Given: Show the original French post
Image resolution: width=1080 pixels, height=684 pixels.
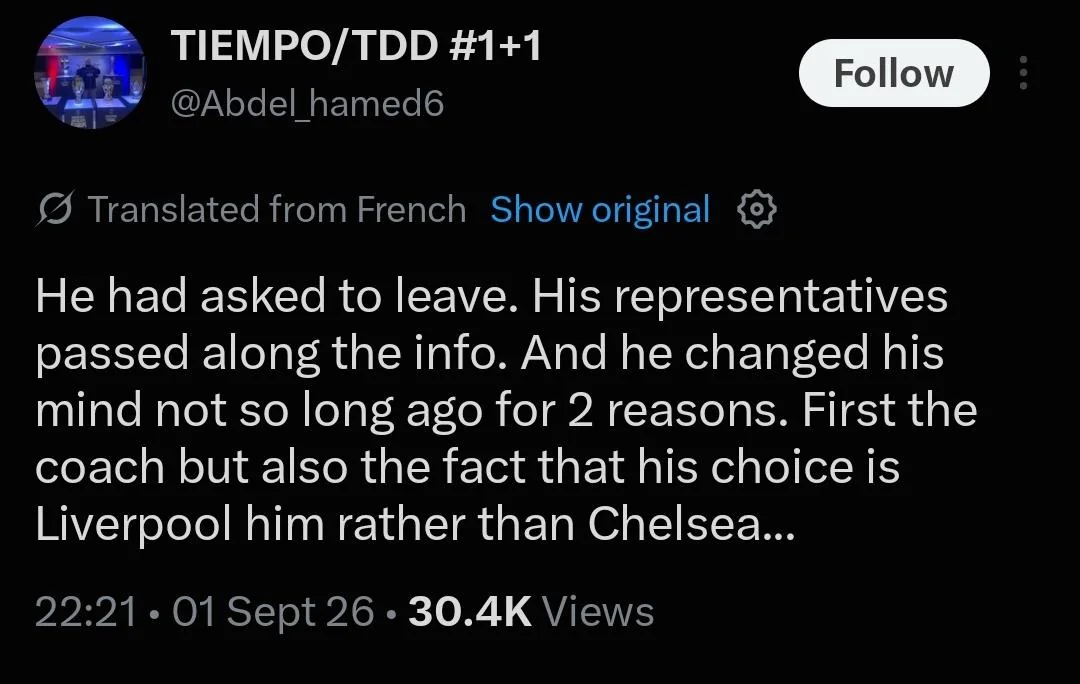Looking at the screenshot, I should click(x=599, y=209).
